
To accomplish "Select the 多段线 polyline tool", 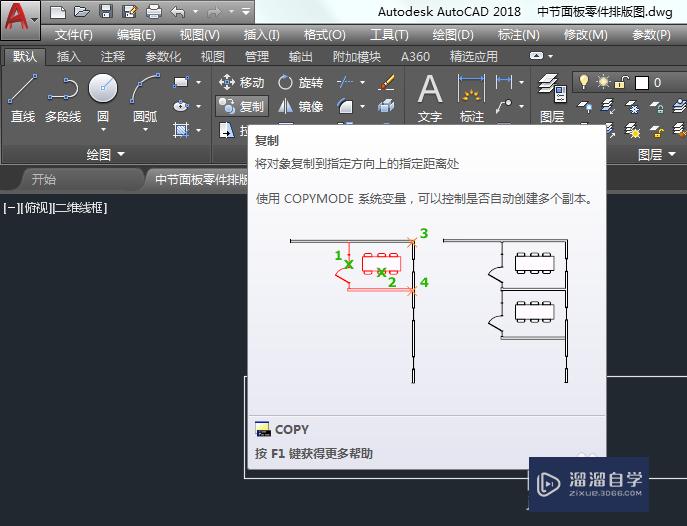I will pyautogui.click(x=63, y=99).
